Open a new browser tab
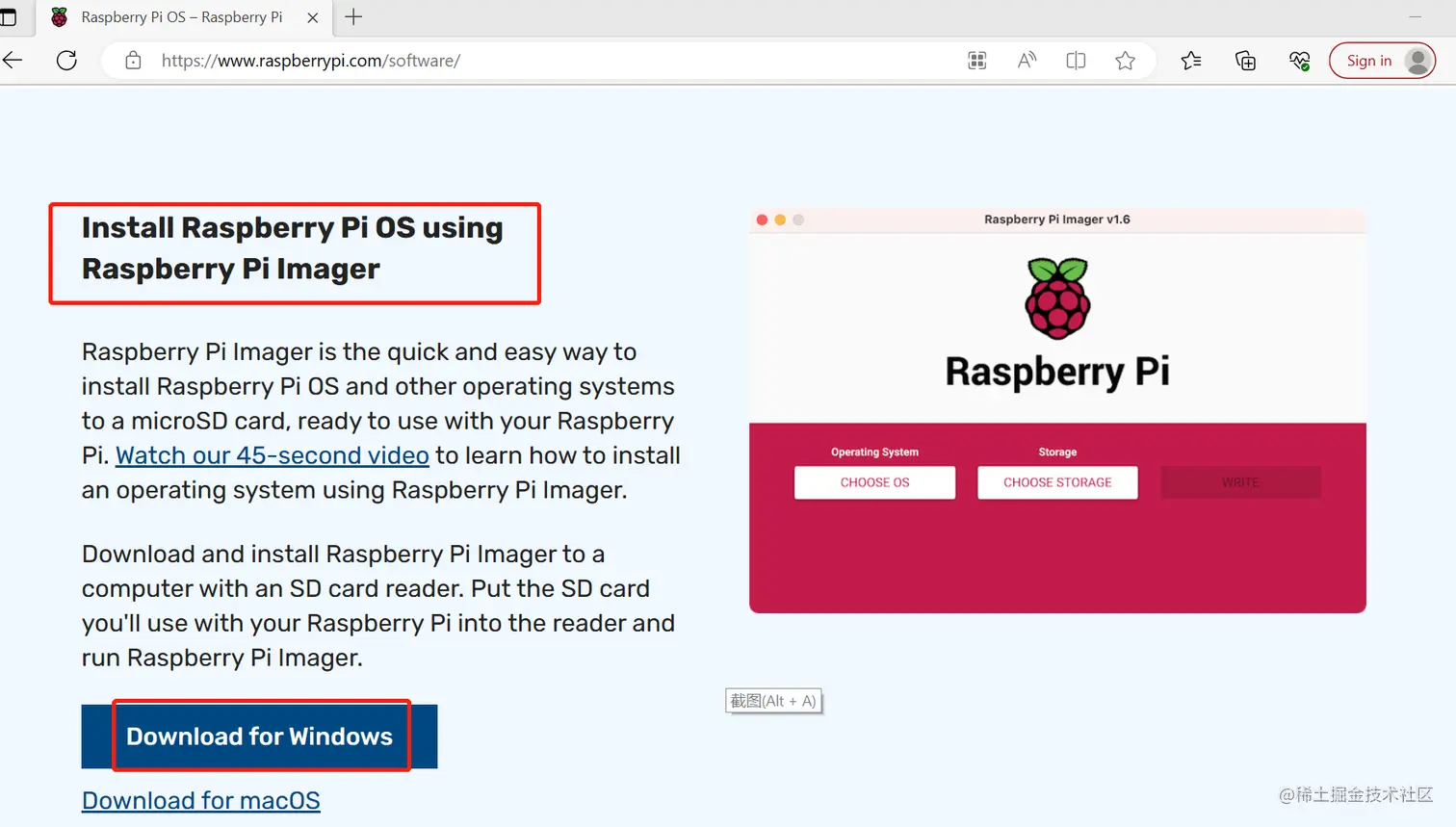Viewport: 1456px width, 827px height. pos(353,16)
